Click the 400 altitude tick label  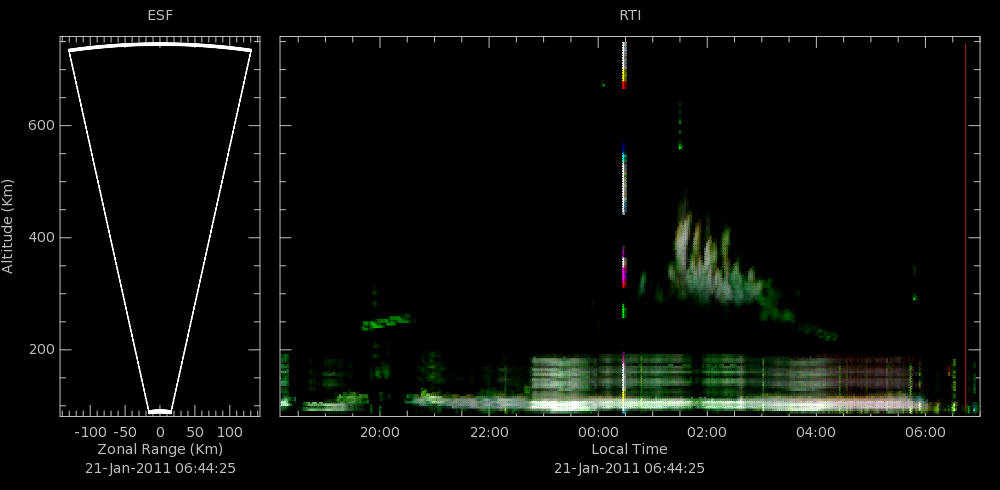(40, 238)
